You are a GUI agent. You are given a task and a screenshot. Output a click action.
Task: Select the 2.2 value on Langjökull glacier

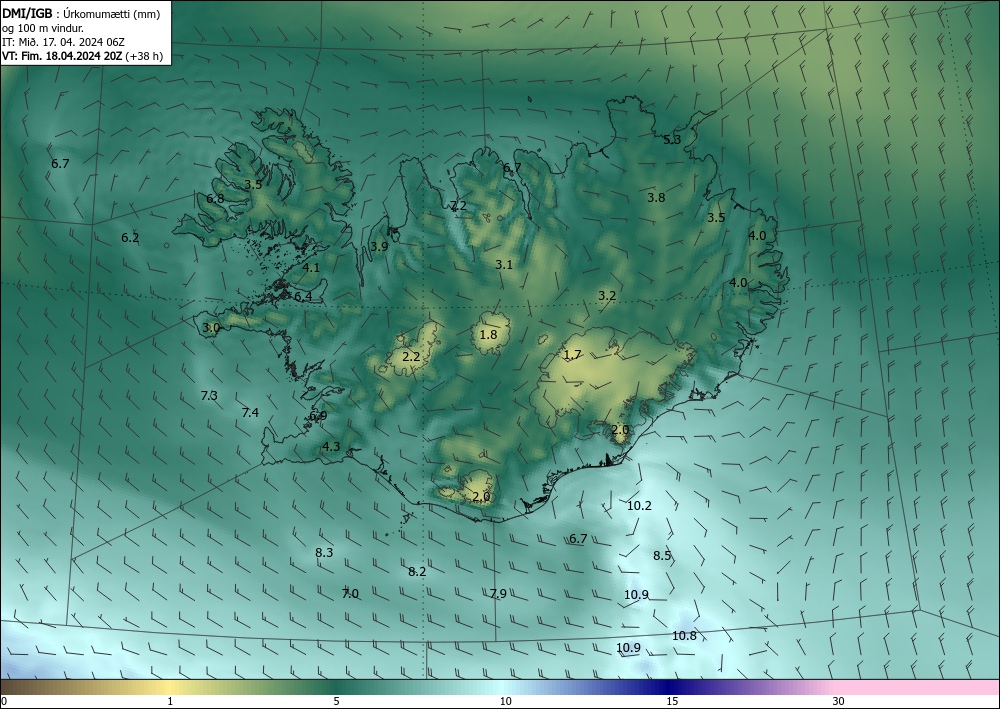click(x=411, y=356)
